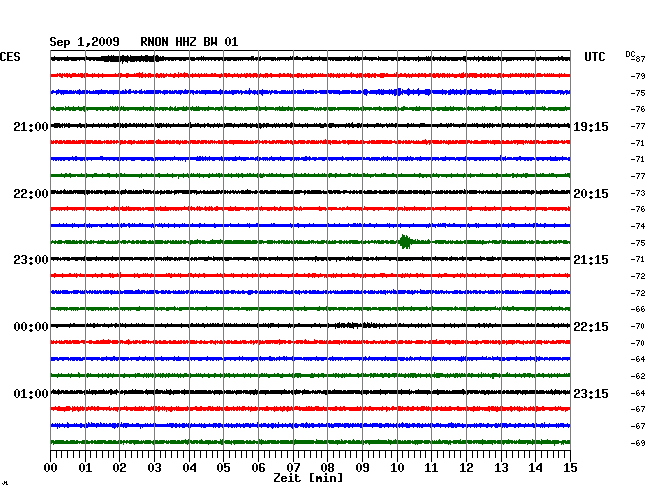
Task: Click minute tick label 02
Action: [119, 468]
